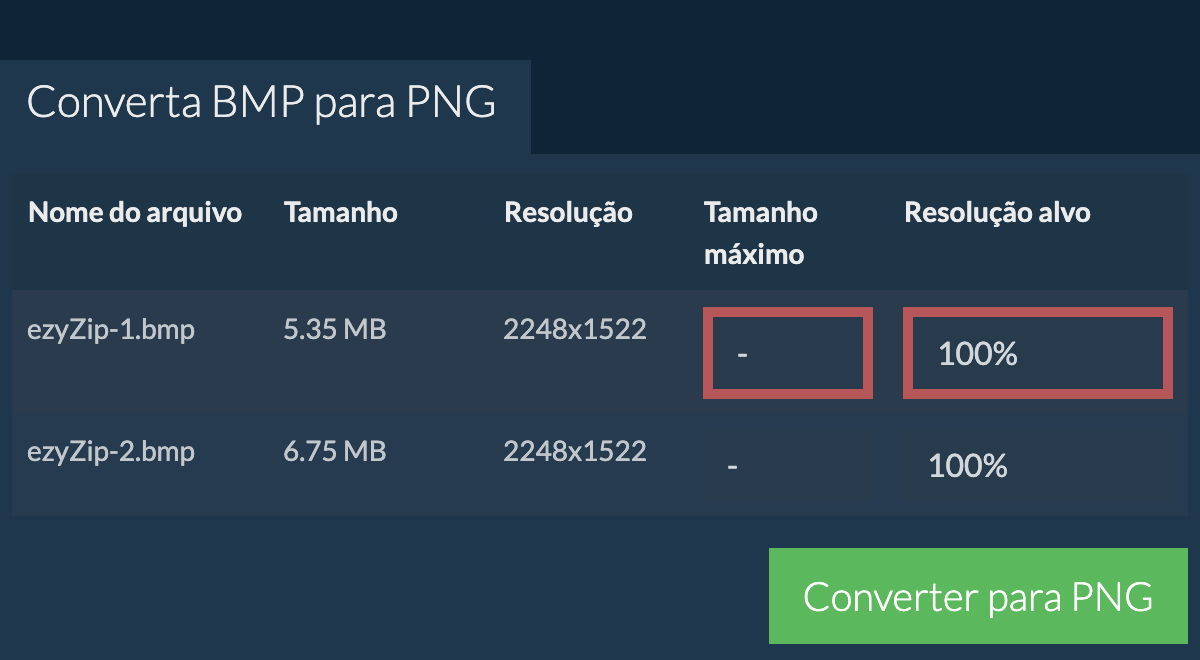This screenshot has width=1200, height=660.
Task: Click the 100% field for ezyZip-2.bmp
Action: click(x=967, y=465)
